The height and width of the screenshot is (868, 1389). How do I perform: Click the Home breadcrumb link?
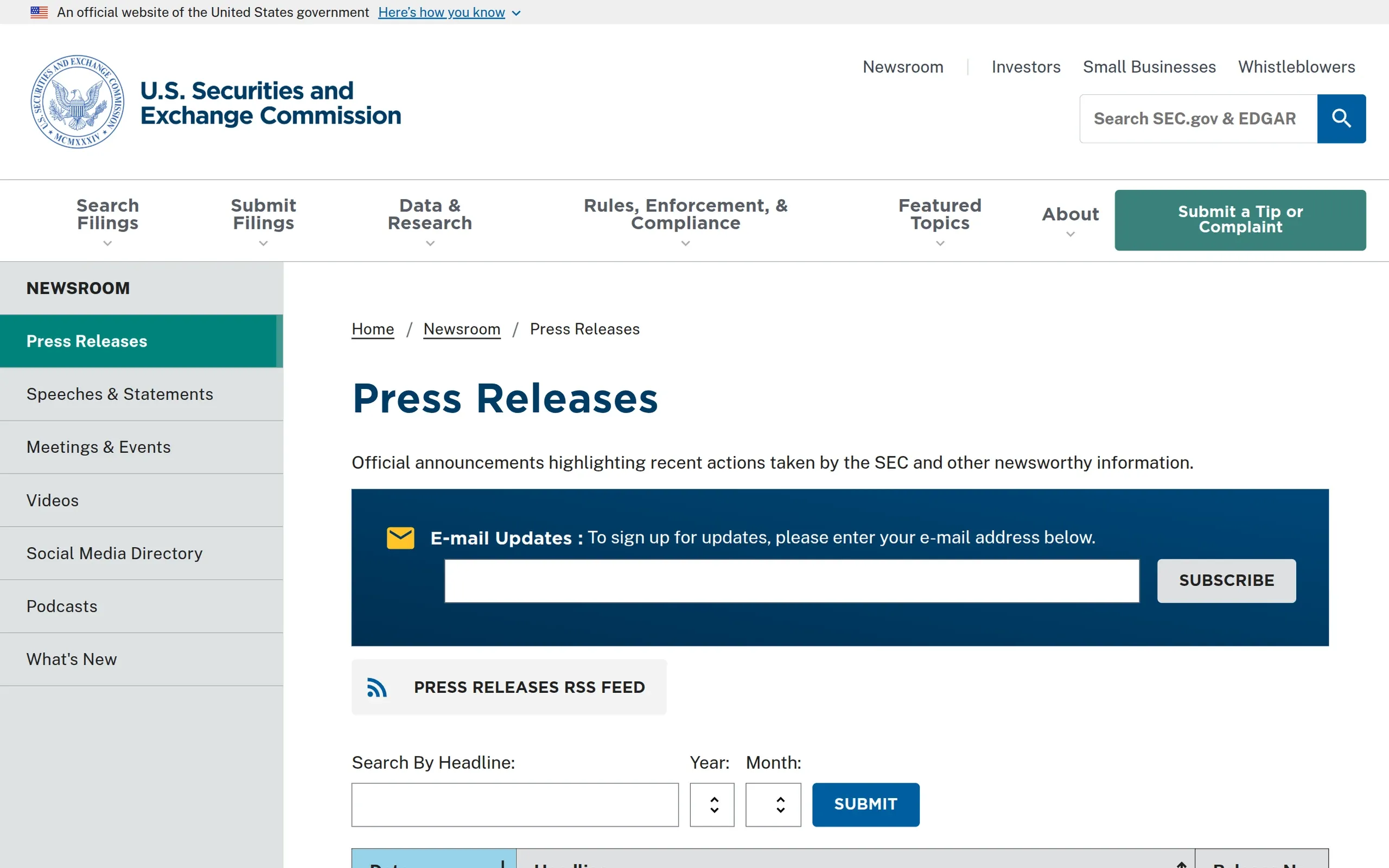coord(373,329)
